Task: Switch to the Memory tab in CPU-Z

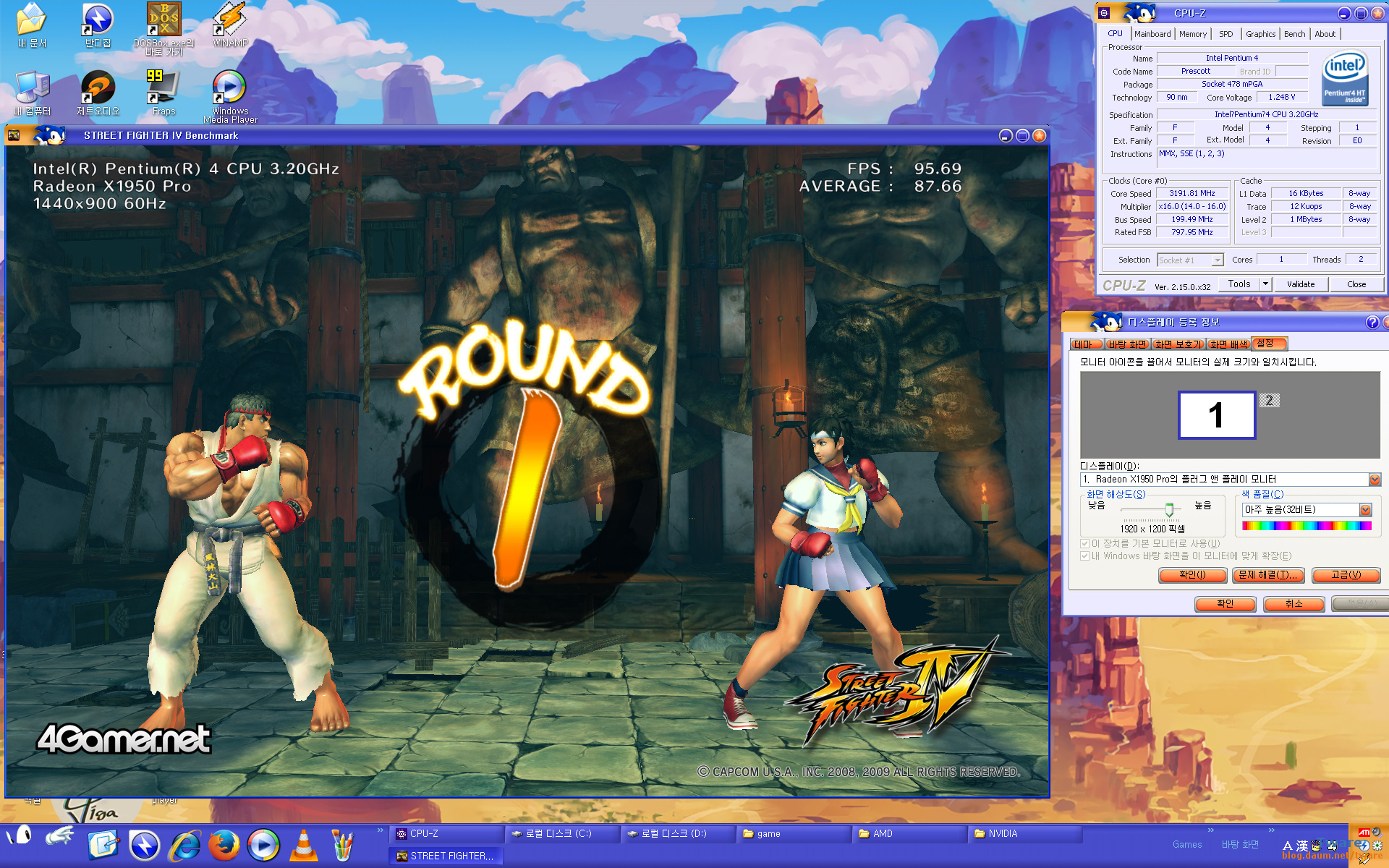Action: click(1192, 34)
